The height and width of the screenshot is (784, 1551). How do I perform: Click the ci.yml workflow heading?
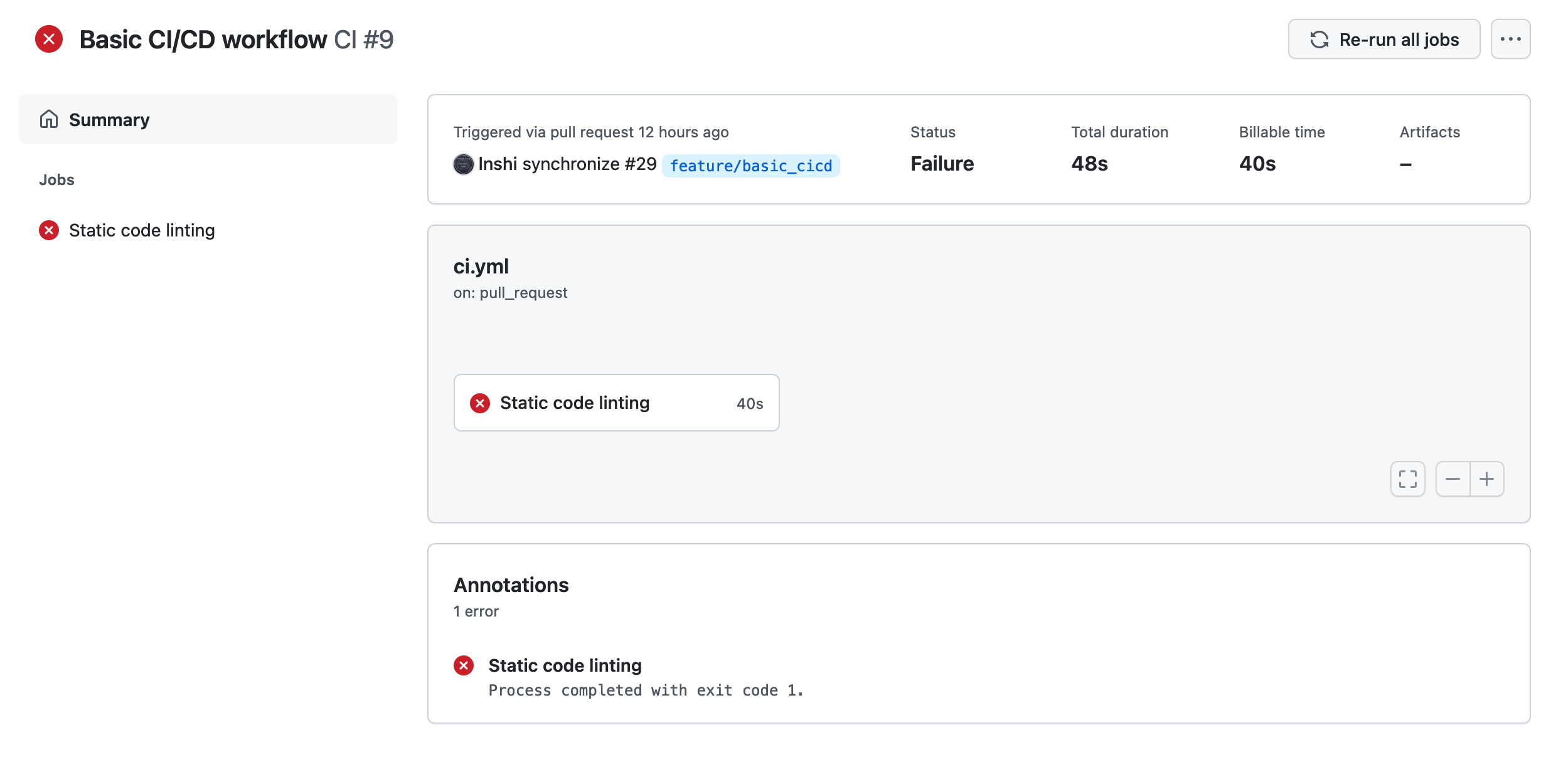point(481,266)
